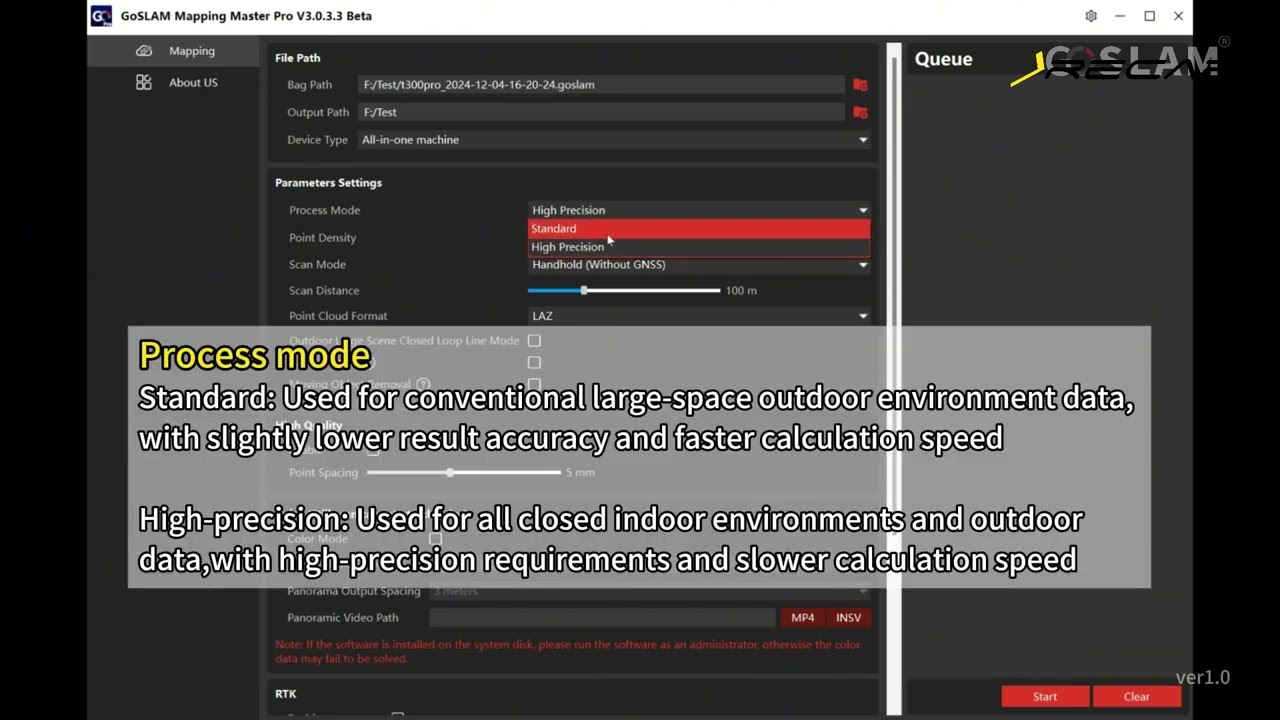The image size is (1280, 720).
Task: Open the Mapping section in sidebar
Action: pos(175,51)
